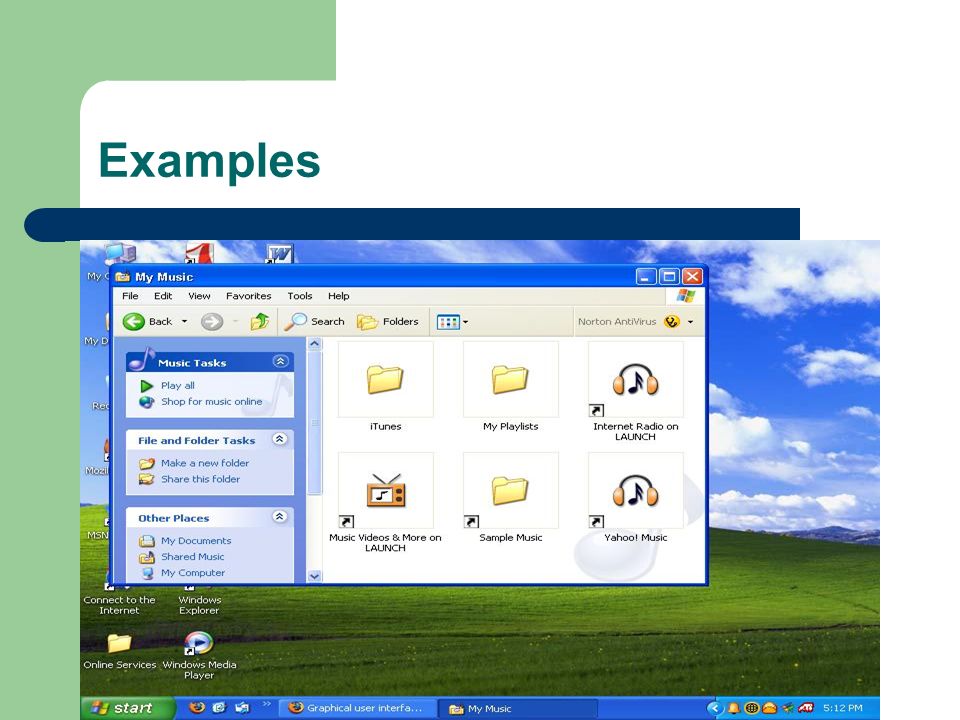Click the My Computer desktop icon
This screenshot has height=720, width=960.
(120, 252)
